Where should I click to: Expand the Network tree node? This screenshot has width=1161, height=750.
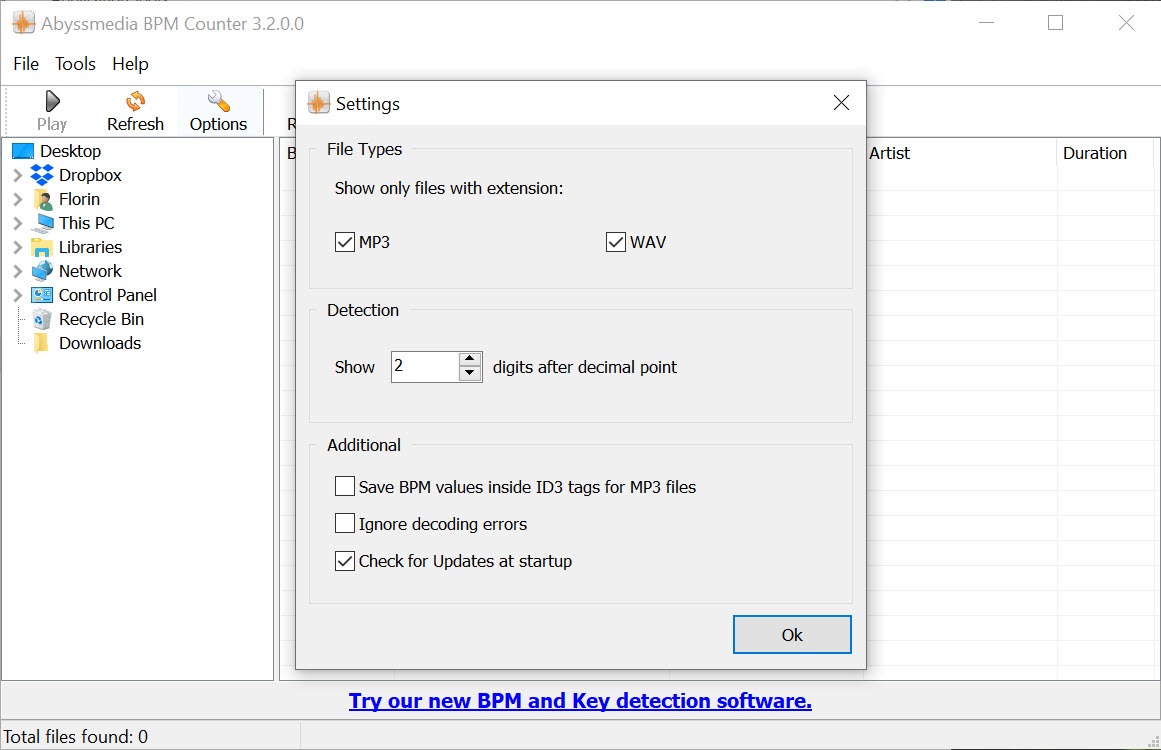[x=17, y=271]
